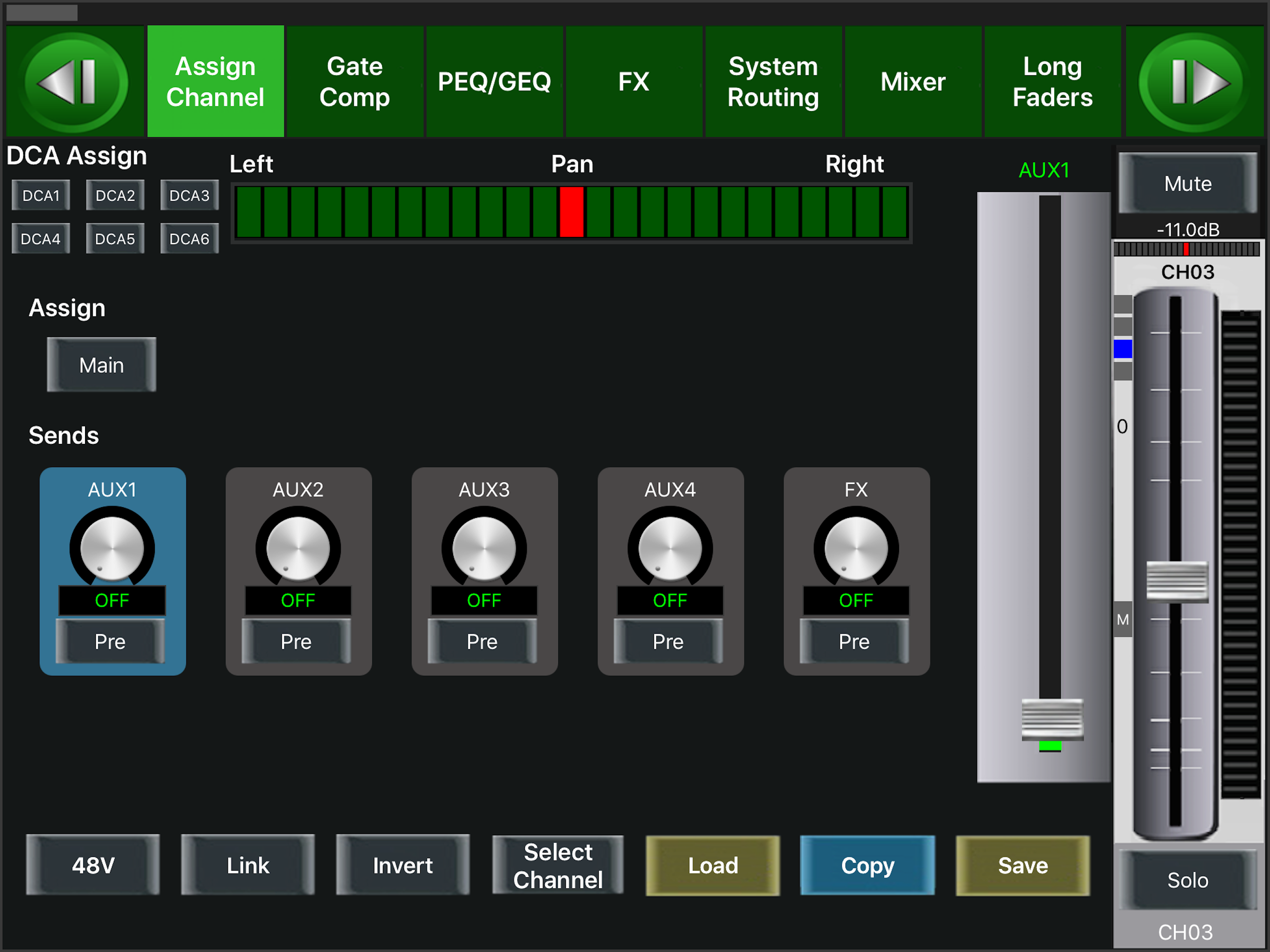Click the -11.0dB level readout
1270x952 pixels.
1188,230
